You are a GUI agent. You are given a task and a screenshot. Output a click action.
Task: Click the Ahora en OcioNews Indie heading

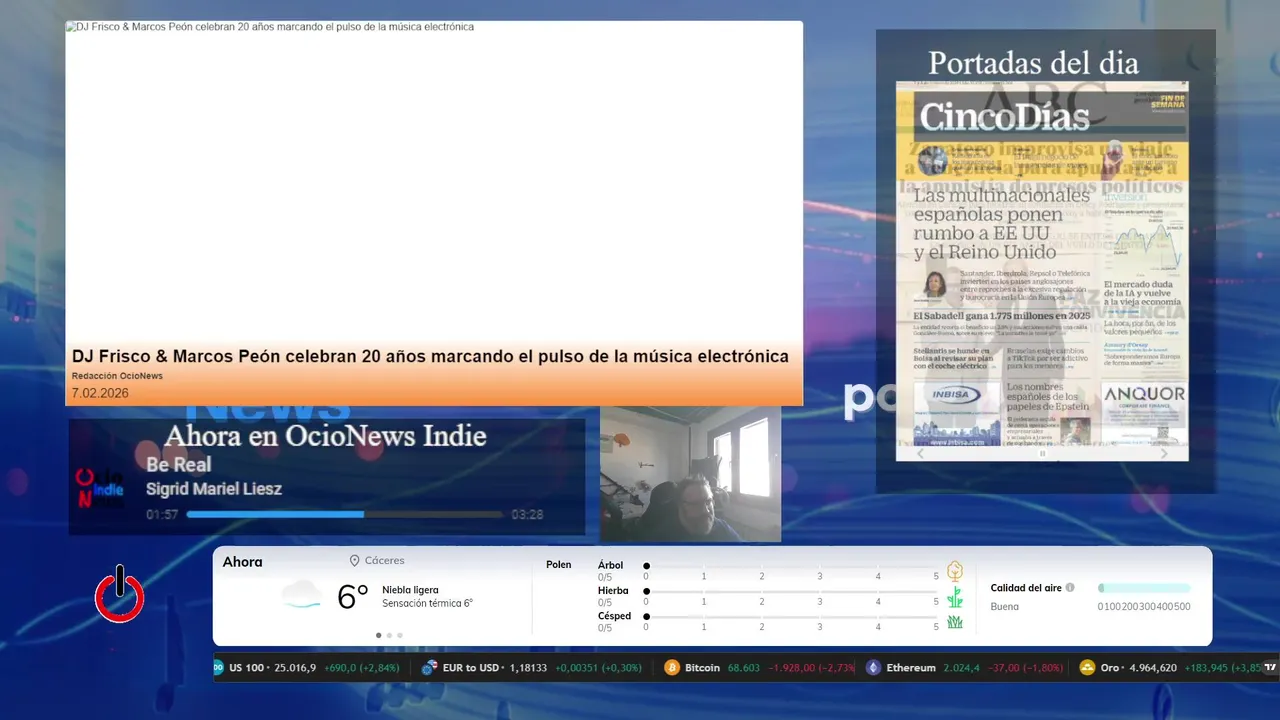[x=326, y=436]
